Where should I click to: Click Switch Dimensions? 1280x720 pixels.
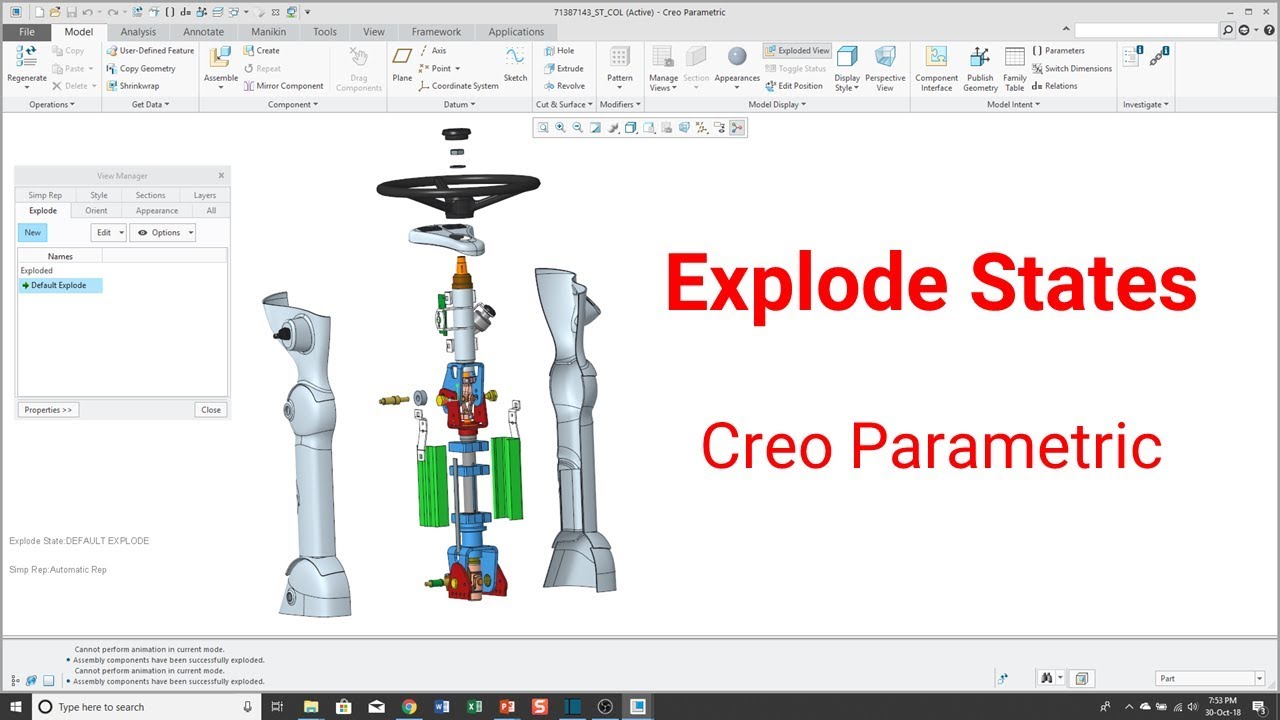point(1071,68)
